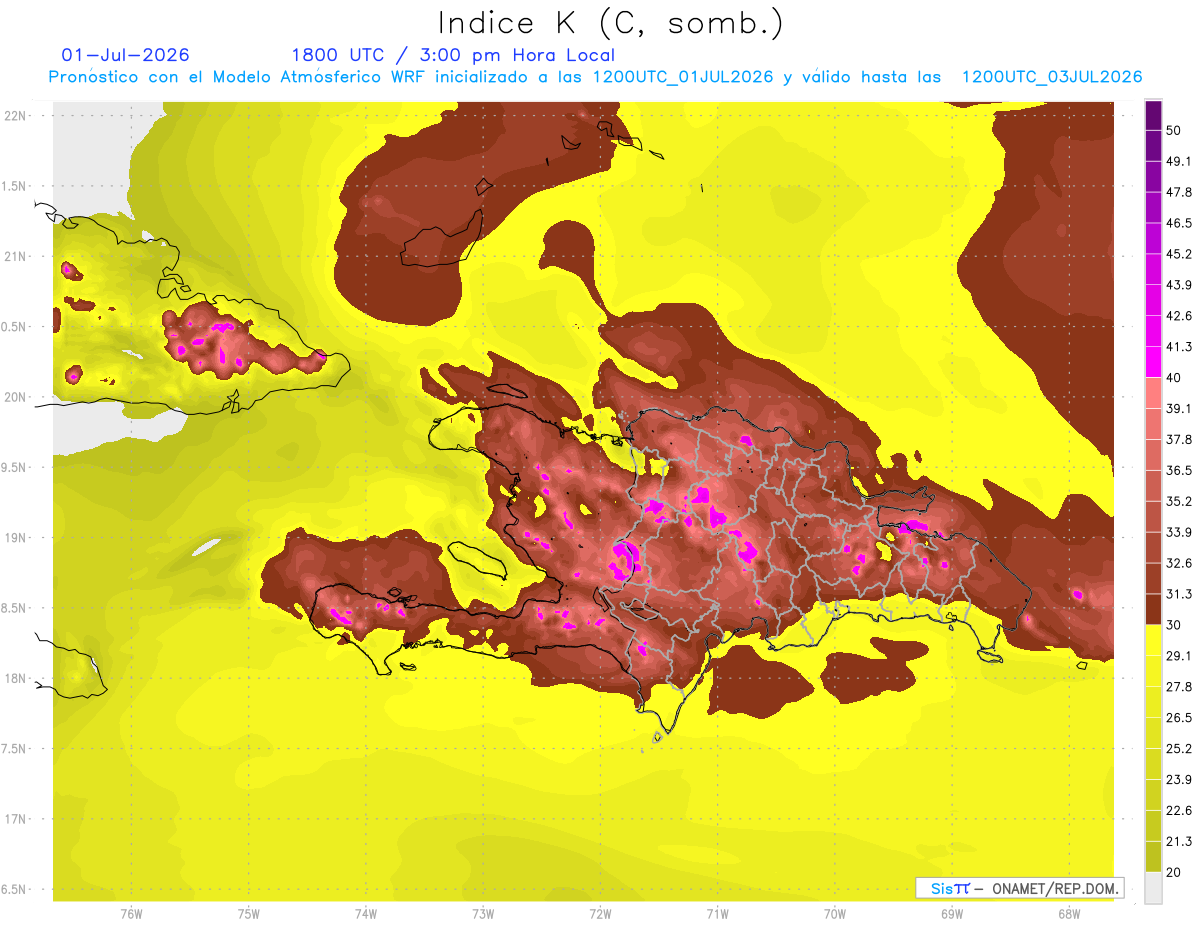Click the '75W' longitude label
The width and height of the screenshot is (1200, 927).
click(249, 914)
